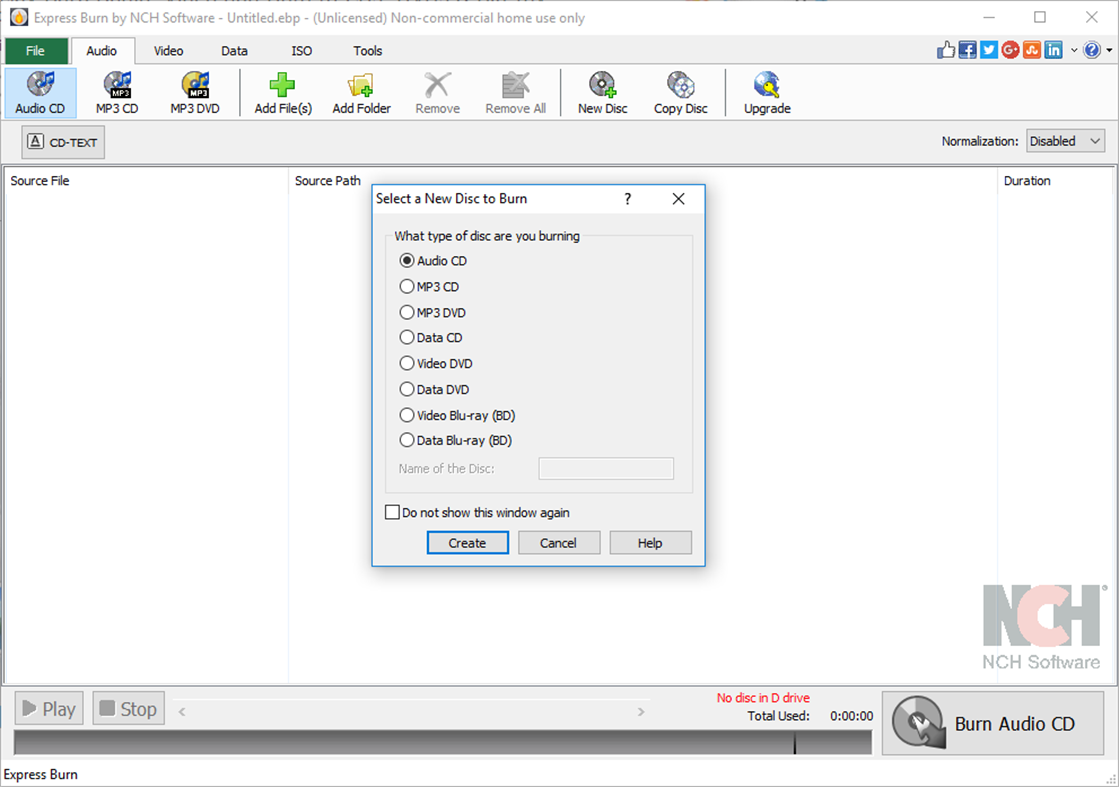Click the Facebook share icon

coord(967,48)
